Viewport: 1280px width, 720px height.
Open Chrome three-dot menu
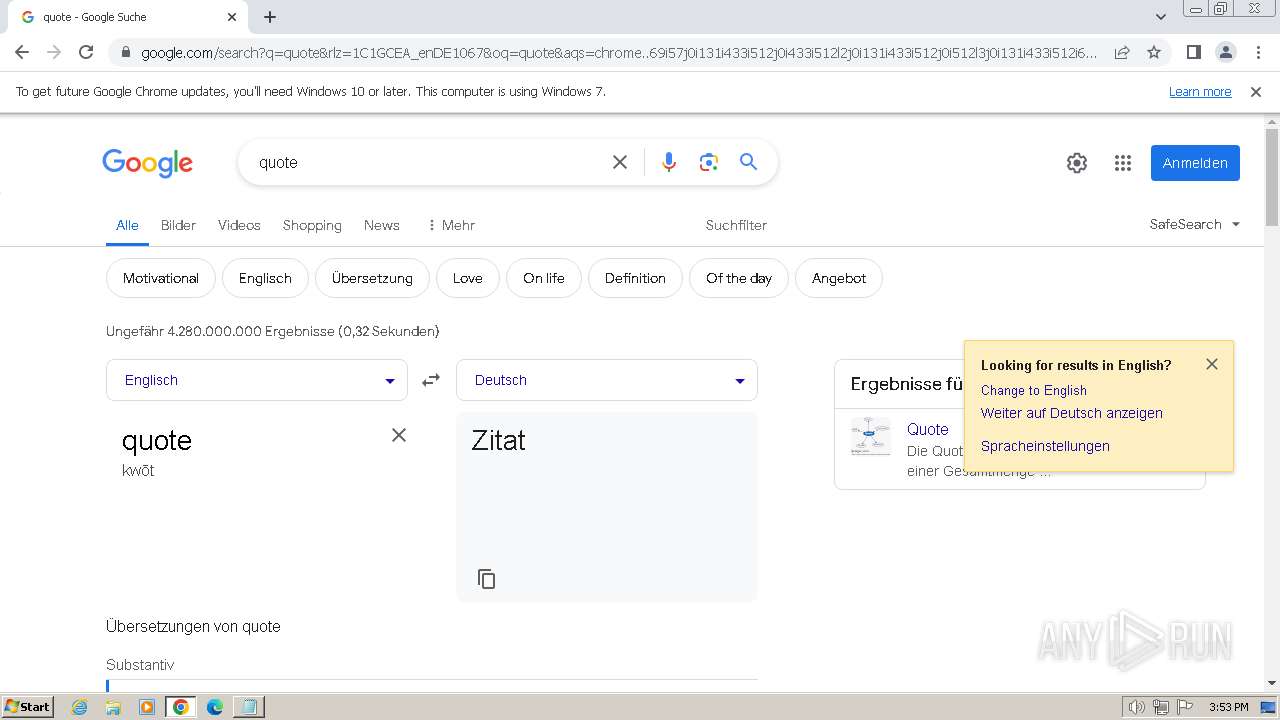pos(1258,52)
